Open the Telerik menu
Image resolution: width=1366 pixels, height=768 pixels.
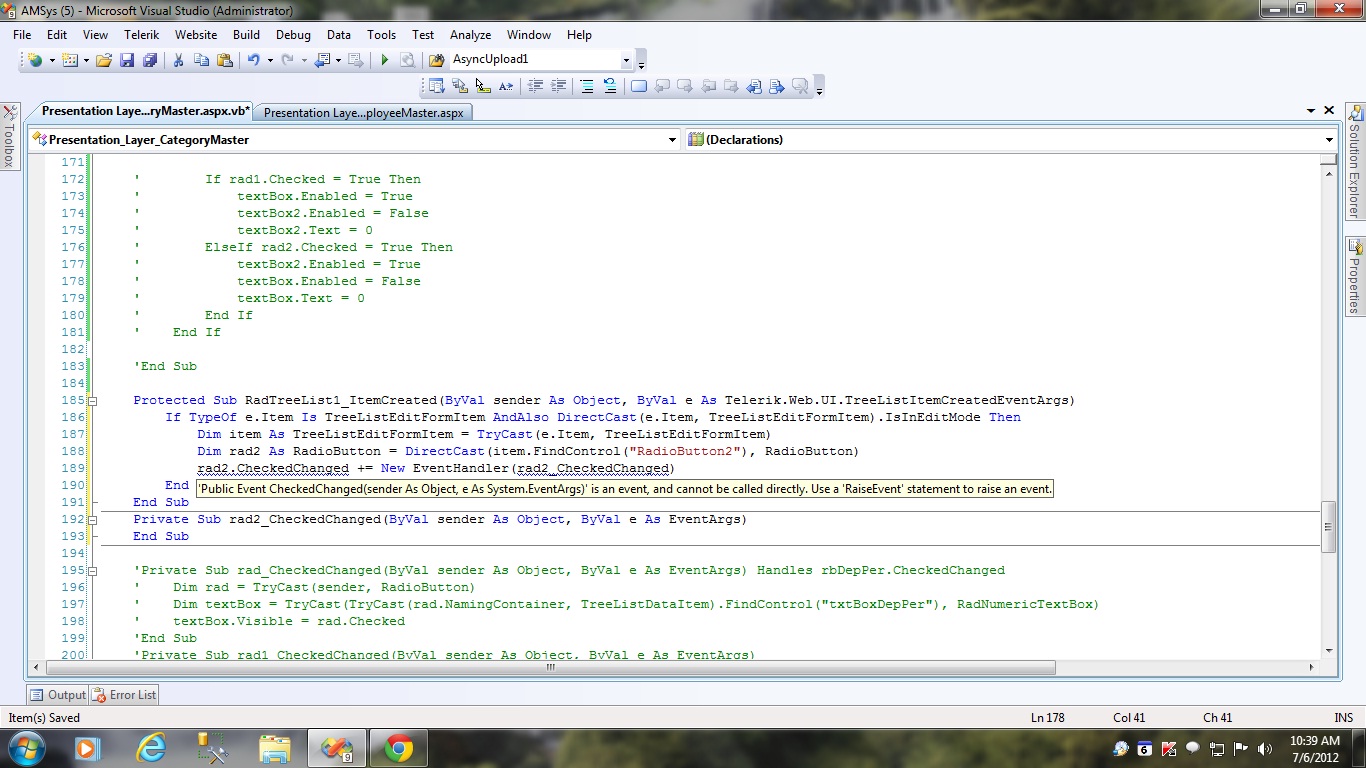pyautogui.click(x=141, y=34)
